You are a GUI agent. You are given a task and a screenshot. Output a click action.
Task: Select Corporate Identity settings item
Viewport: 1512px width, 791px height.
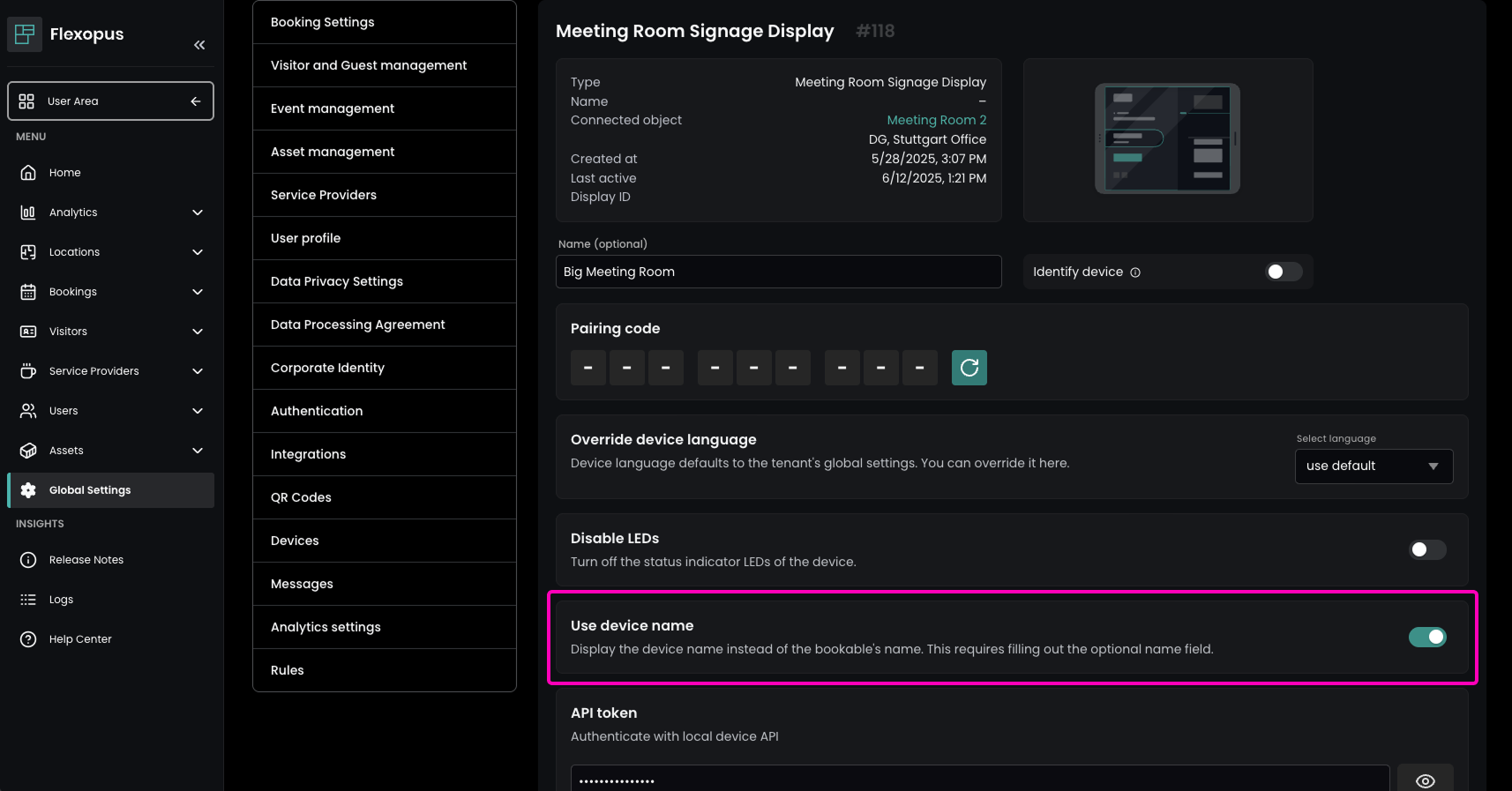327,368
